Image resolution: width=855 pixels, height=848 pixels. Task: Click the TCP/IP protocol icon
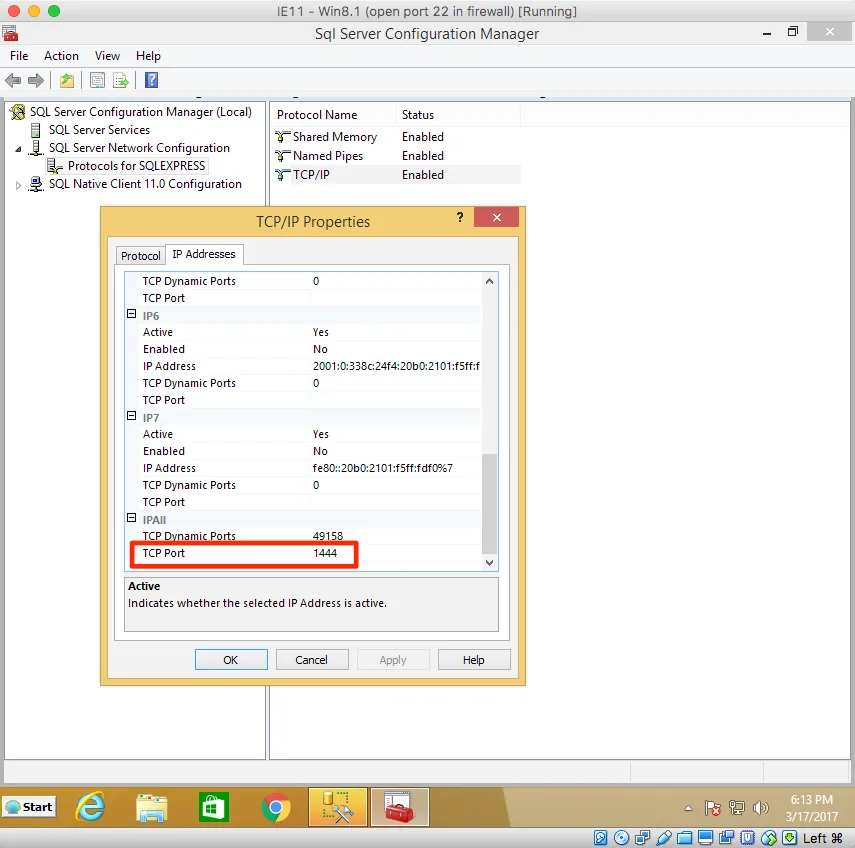[282, 175]
